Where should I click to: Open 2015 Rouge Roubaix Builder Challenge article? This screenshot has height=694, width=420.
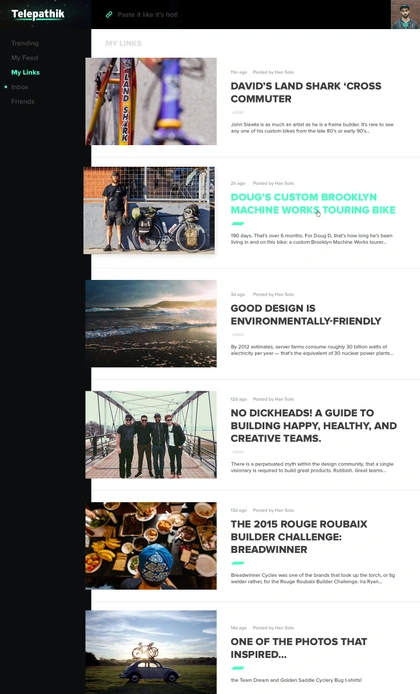(x=299, y=537)
